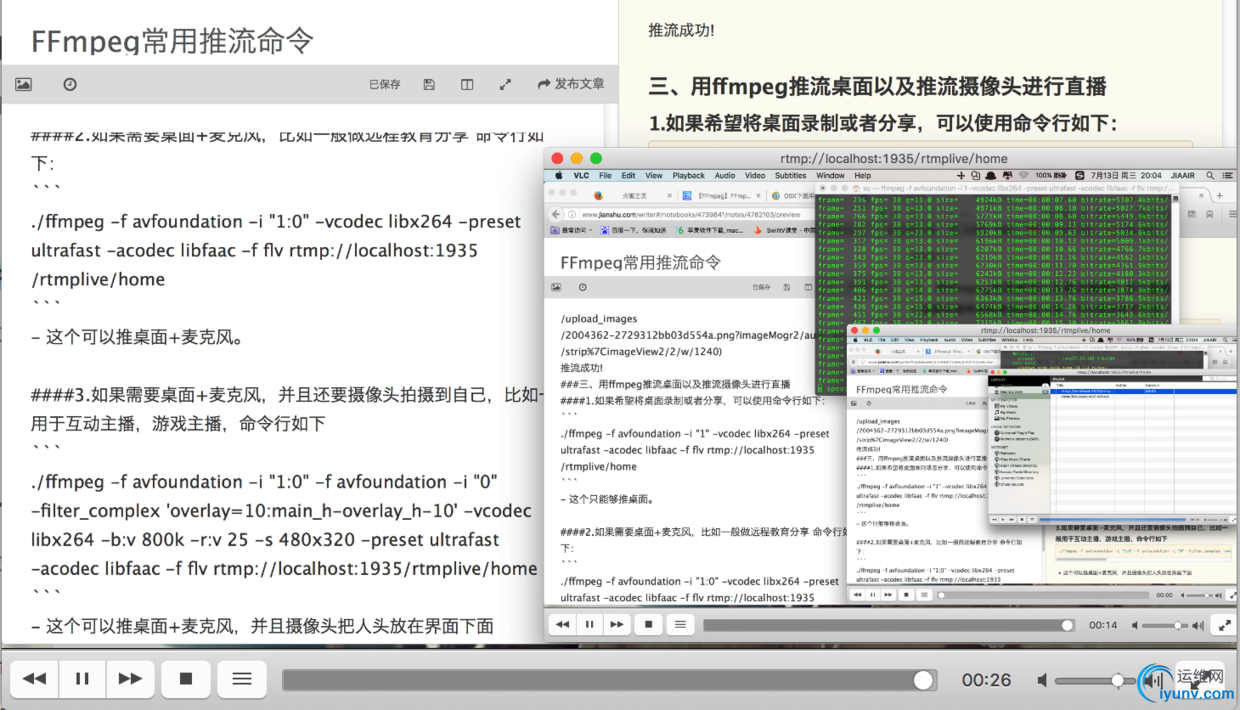Click the 00:26 elapsed time readout
Screen dimensions: 1240x710
pyautogui.click(x=987, y=680)
